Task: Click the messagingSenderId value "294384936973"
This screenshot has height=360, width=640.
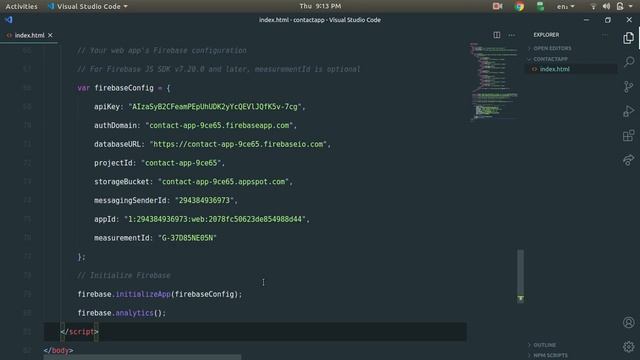Action: pos(204,200)
